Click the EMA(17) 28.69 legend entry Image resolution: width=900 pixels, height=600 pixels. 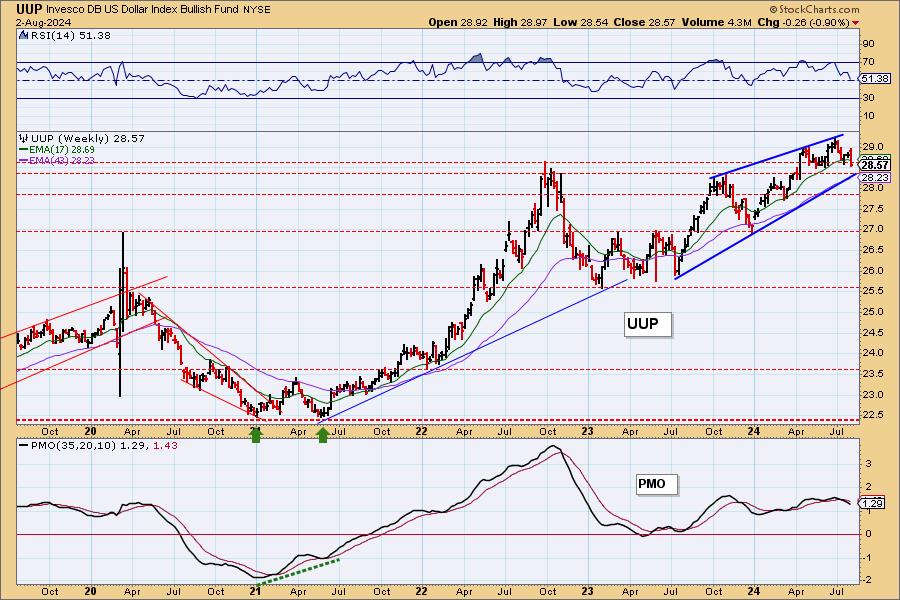pos(57,150)
